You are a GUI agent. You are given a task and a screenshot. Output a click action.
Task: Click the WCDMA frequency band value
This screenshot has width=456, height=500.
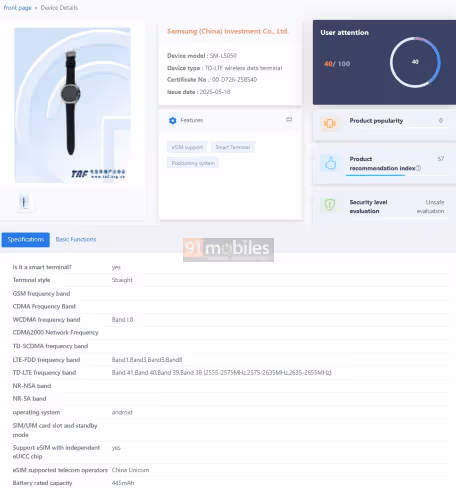pyautogui.click(x=122, y=320)
